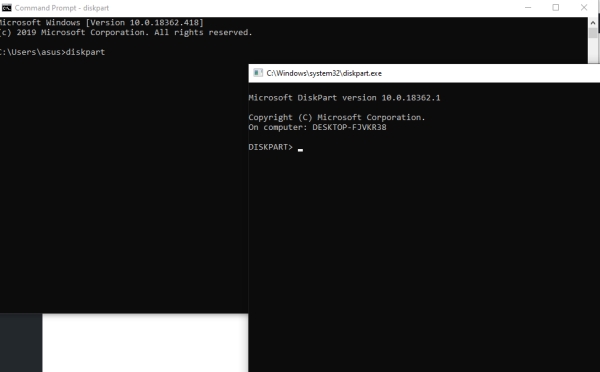Screen dimensions: 600x372
Task: Minimize the Command Prompt window
Action: (x=528, y=8)
